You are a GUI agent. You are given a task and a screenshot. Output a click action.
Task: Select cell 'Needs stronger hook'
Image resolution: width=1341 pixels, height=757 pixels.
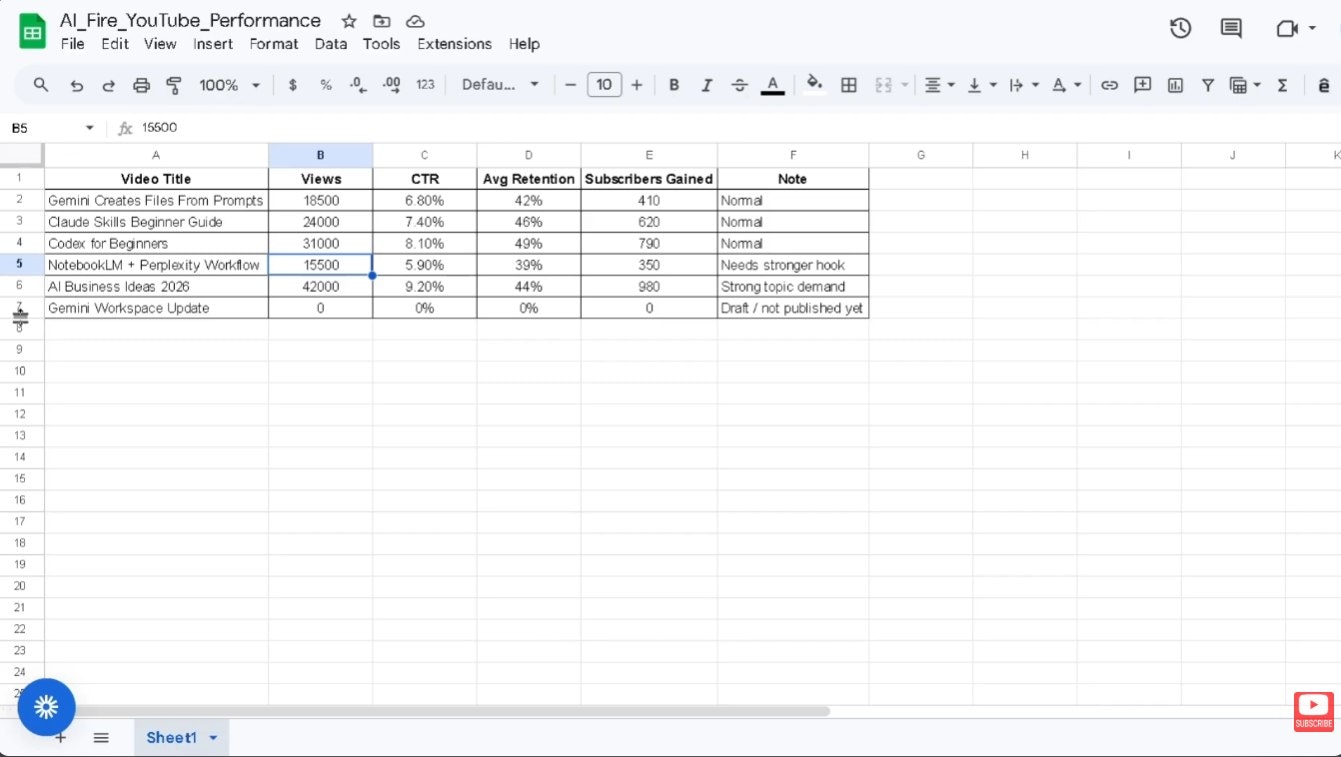point(793,265)
